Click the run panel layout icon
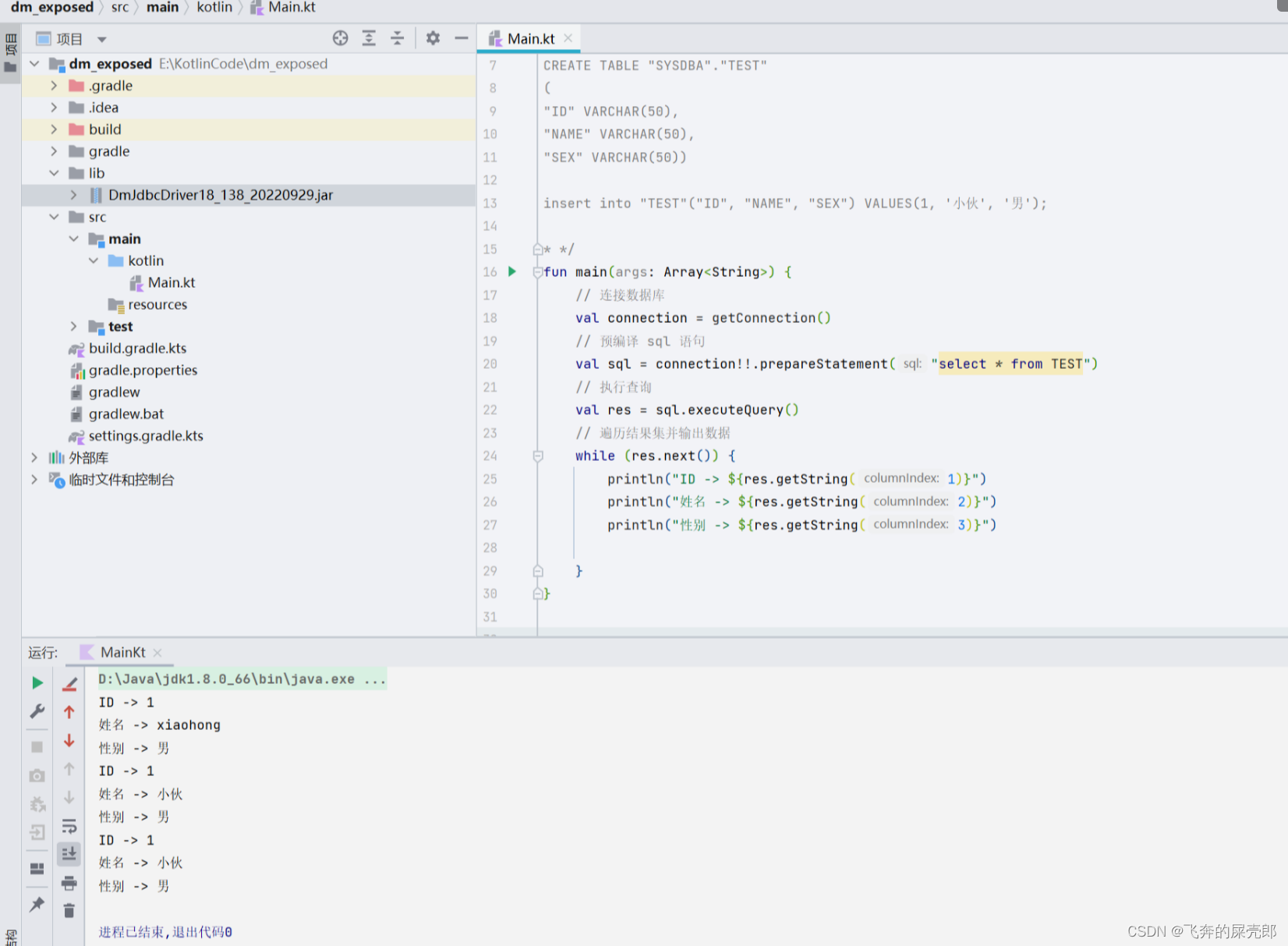 pyautogui.click(x=37, y=868)
